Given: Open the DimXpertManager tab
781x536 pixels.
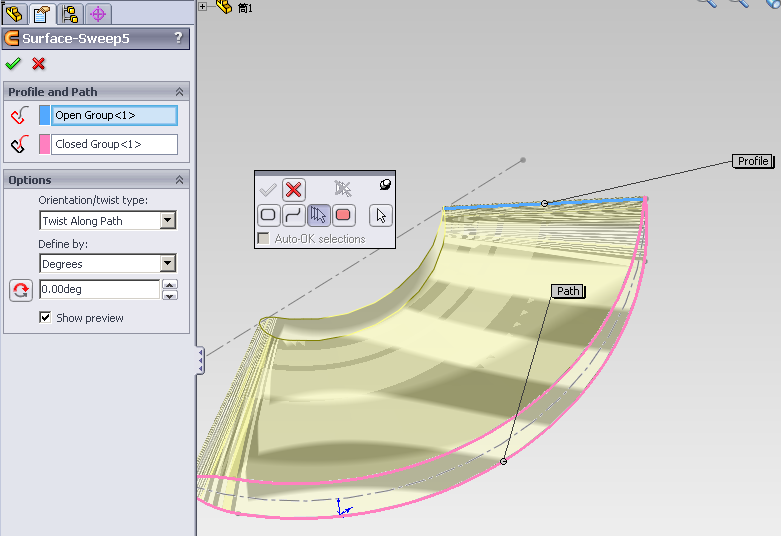Looking at the screenshot, I should coord(98,13).
